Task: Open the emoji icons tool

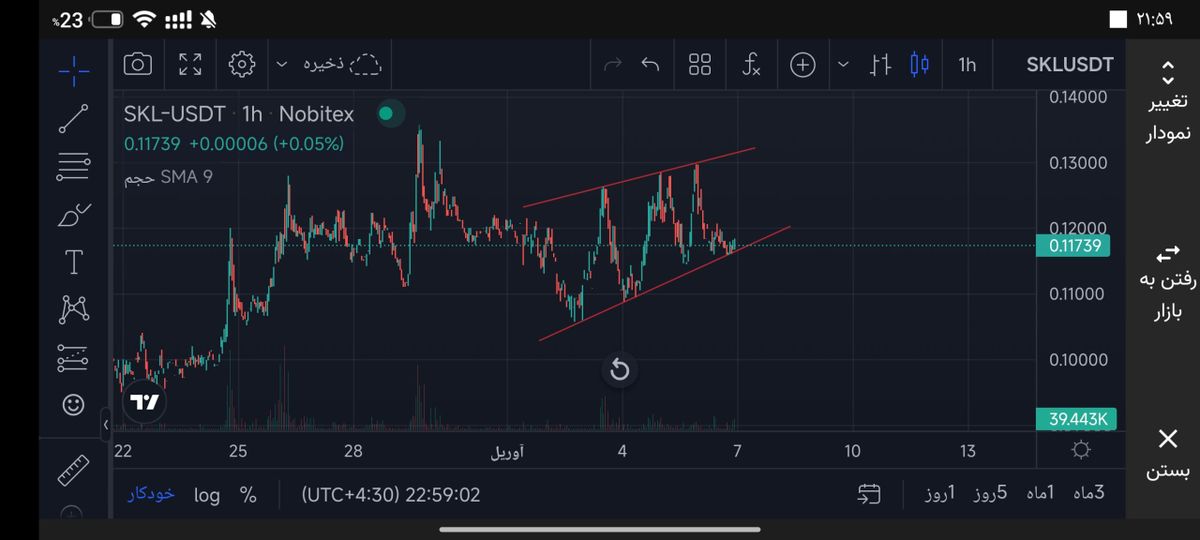Action: coord(73,405)
